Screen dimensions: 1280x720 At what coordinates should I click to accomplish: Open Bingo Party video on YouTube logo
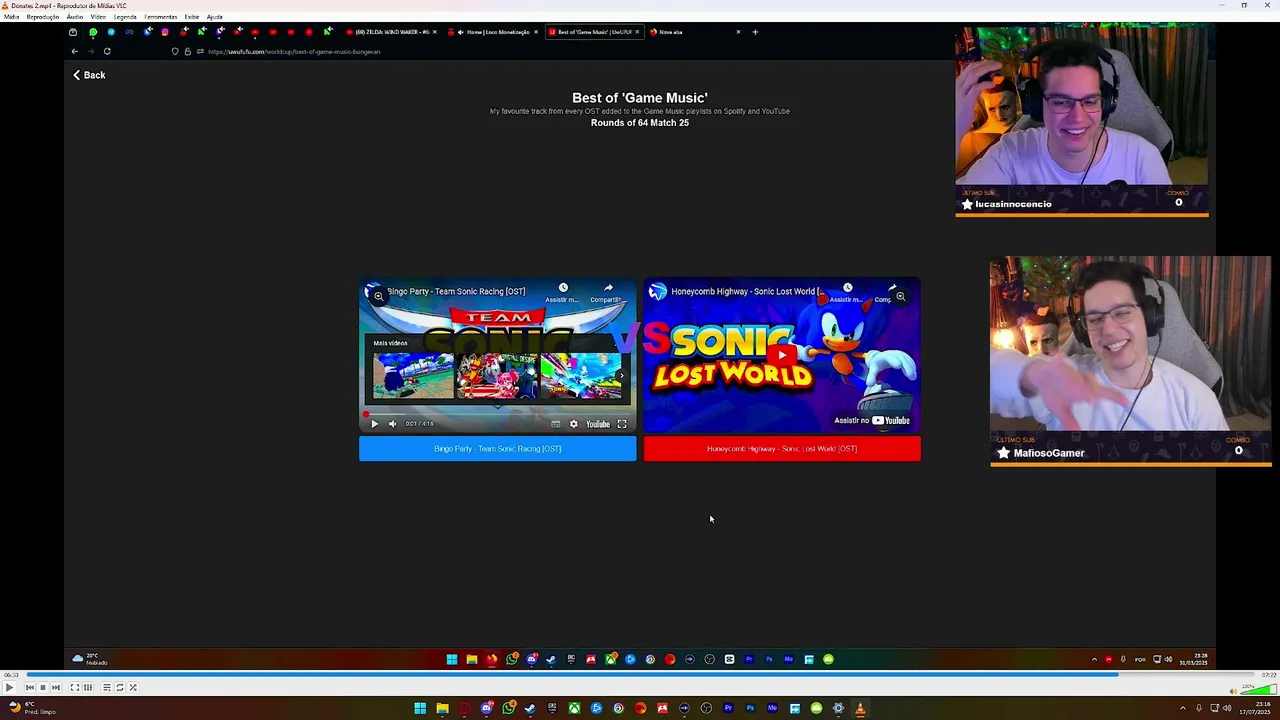pos(598,424)
